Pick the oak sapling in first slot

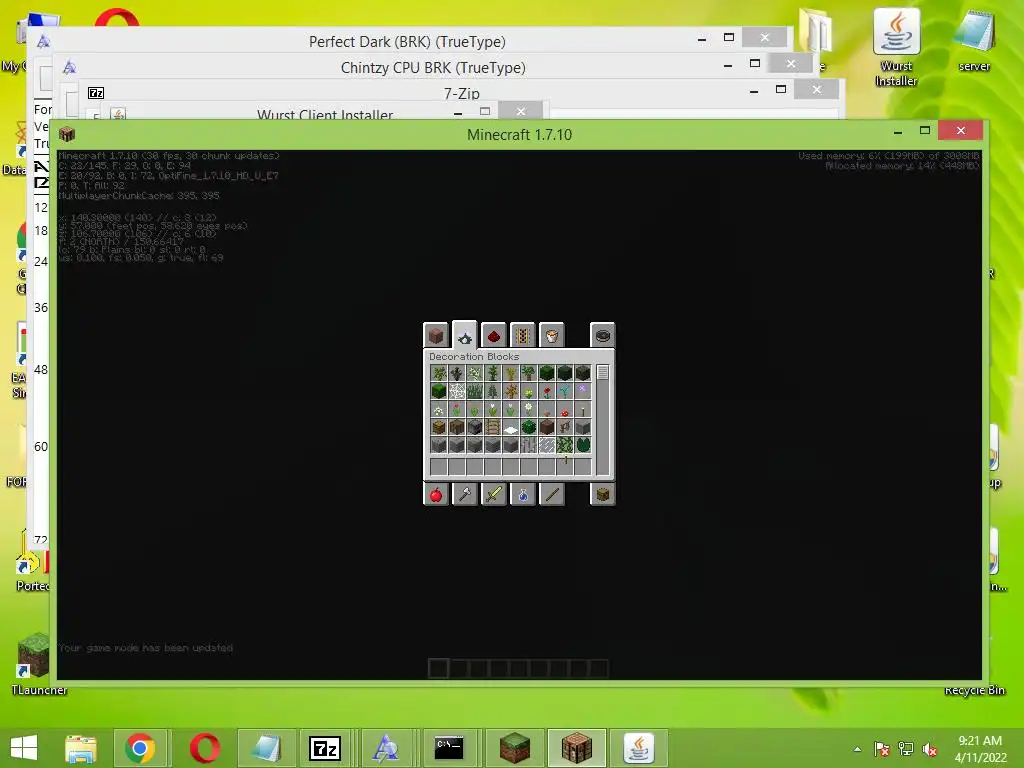[439, 373]
